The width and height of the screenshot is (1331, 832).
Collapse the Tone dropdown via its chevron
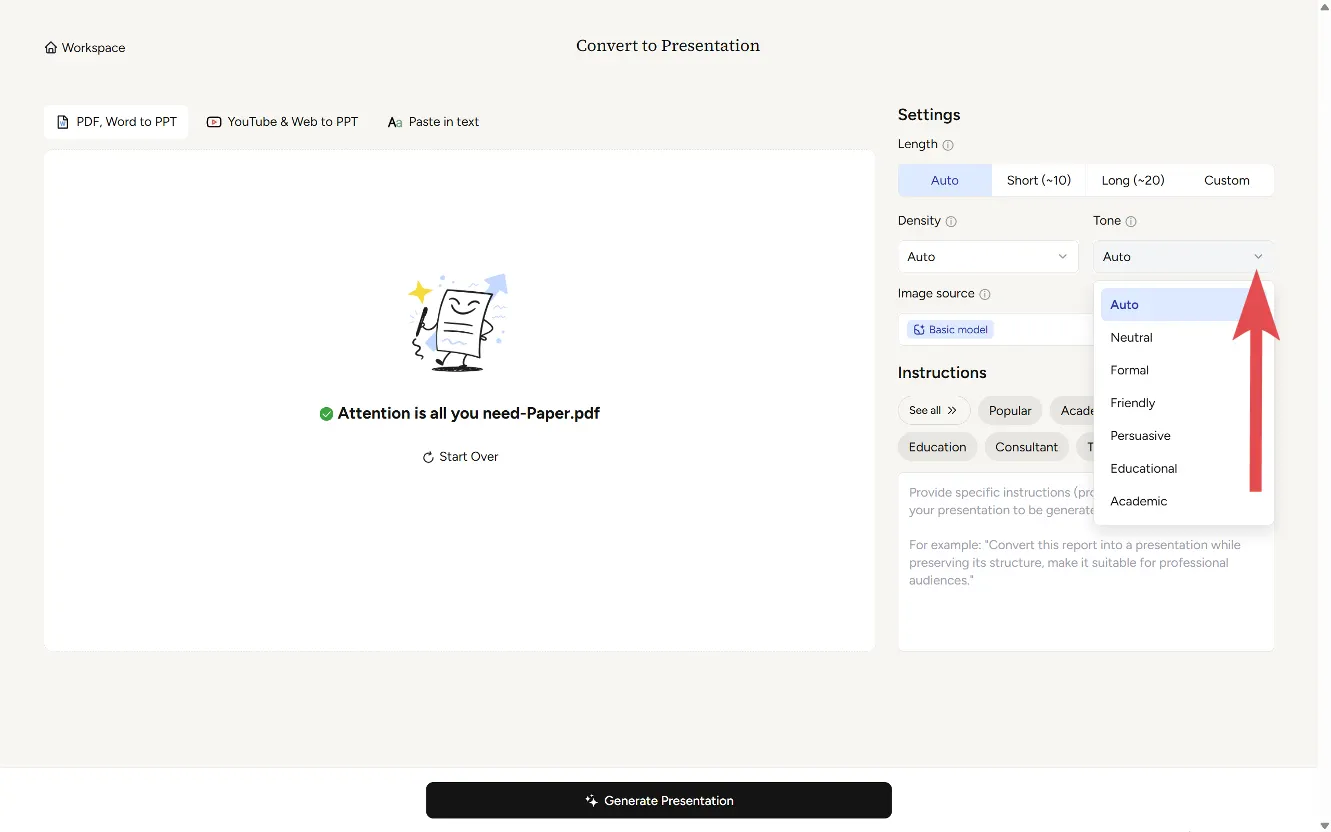point(1258,257)
